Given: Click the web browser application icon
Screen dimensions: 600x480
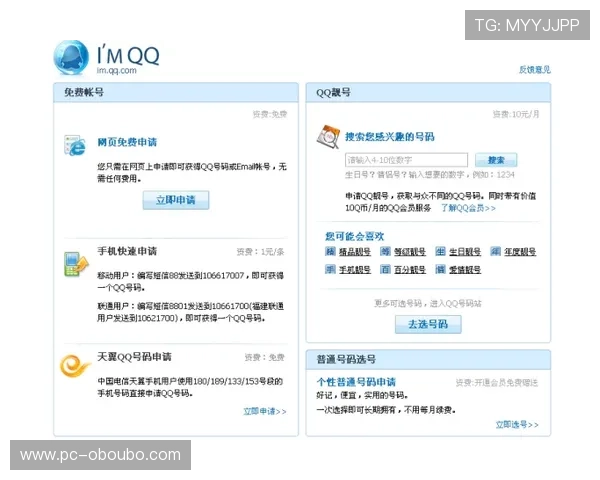Looking at the screenshot, I should [x=75, y=145].
